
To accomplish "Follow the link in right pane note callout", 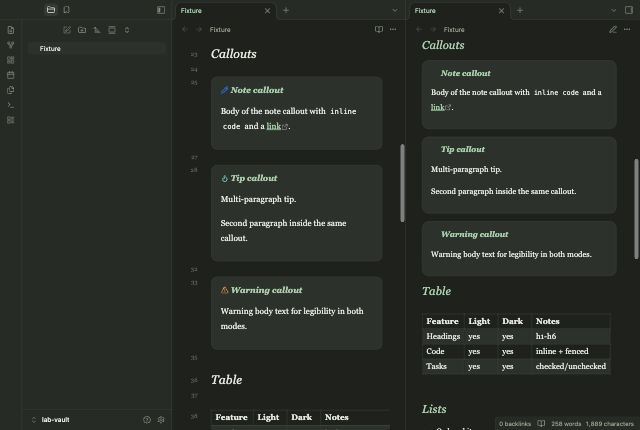I will coord(438,107).
